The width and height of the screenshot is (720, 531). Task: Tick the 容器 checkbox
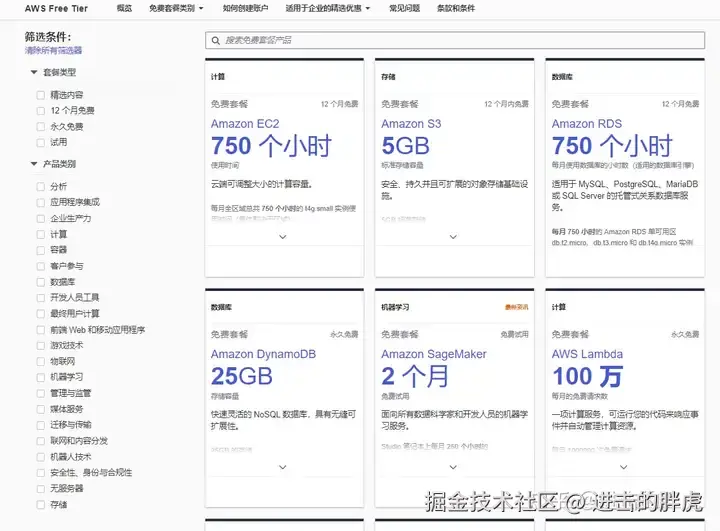tap(41, 250)
